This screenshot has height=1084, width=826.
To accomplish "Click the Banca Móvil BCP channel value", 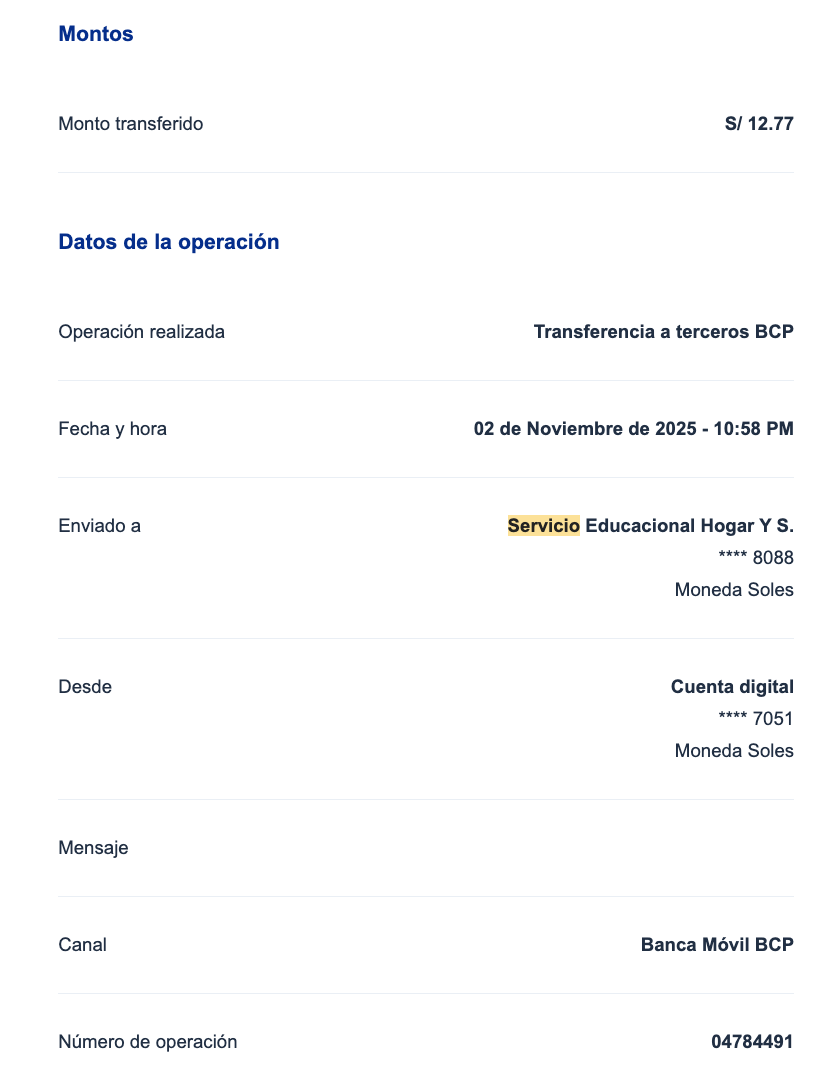I will point(717,945).
